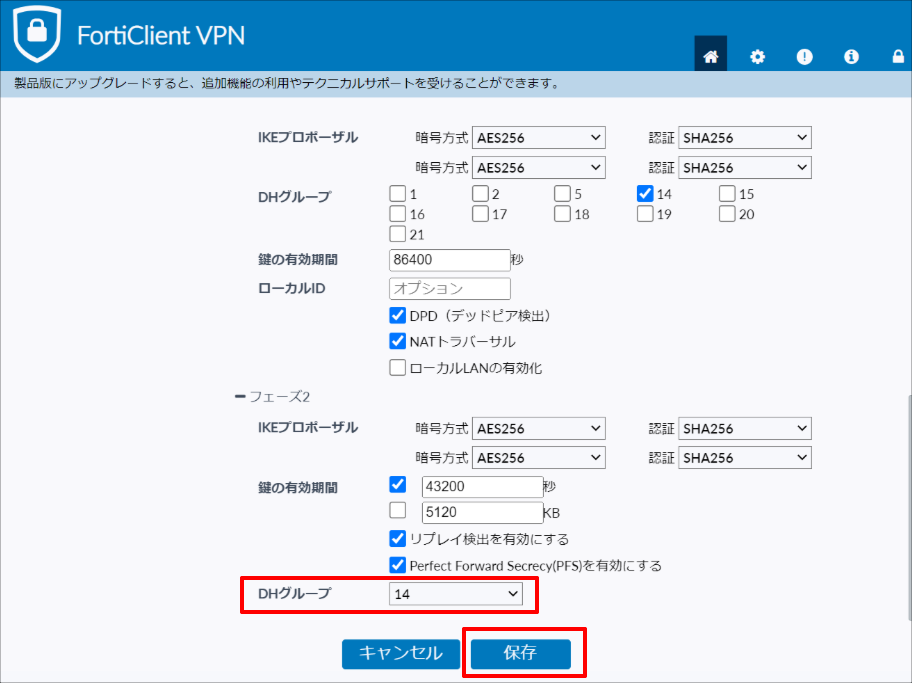912x683 pixels.
Task: Check DH group 19 checkbox
Action: click(x=644, y=214)
